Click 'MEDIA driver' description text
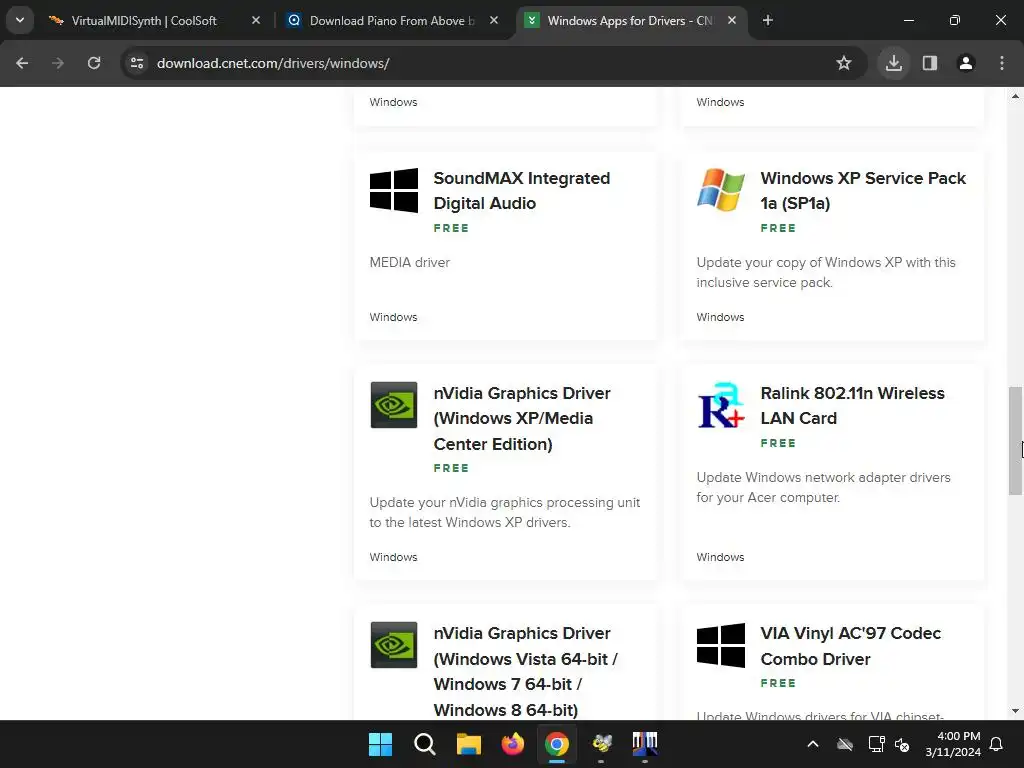1024x768 pixels. [409, 263]
